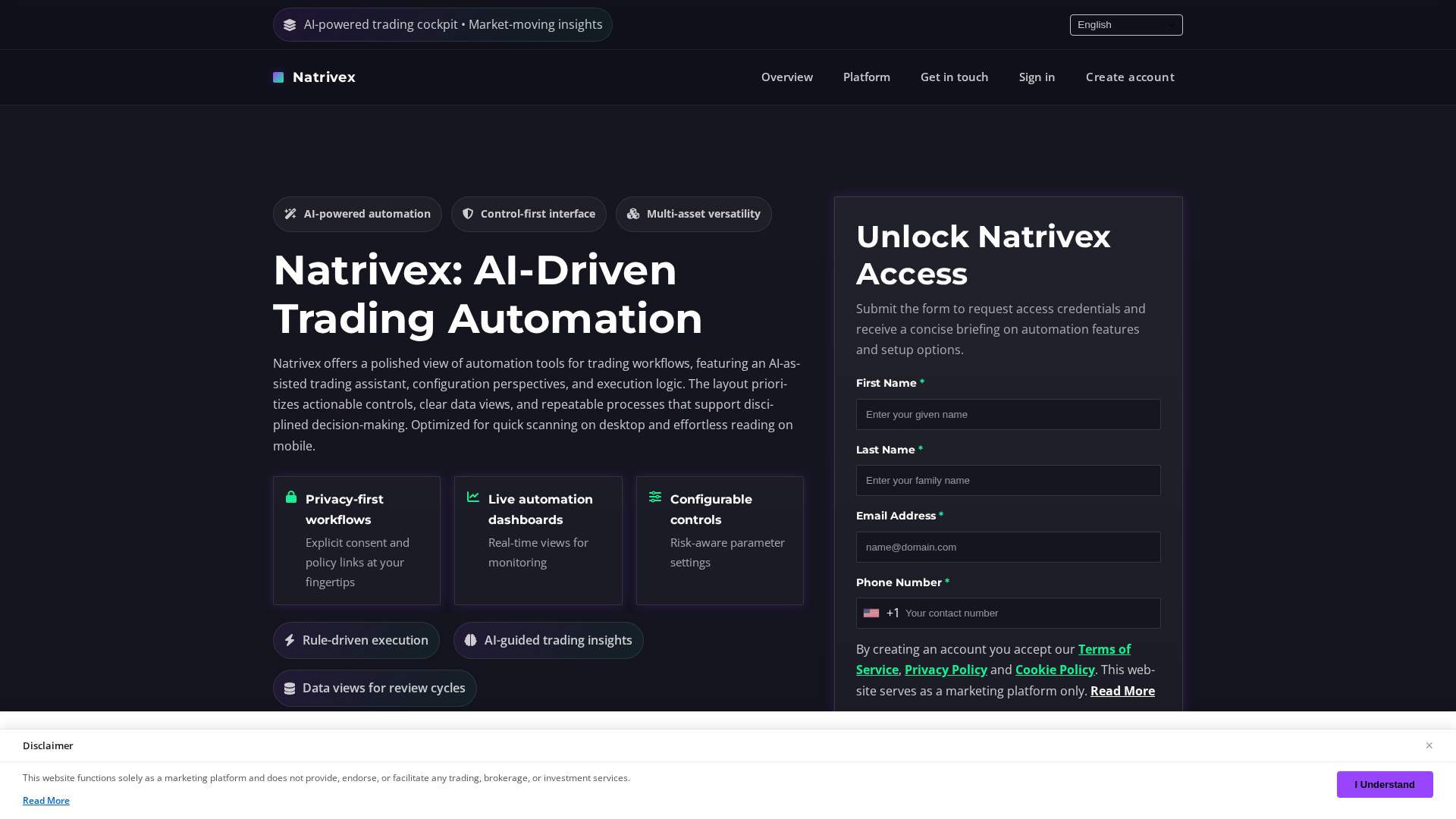This screenshot has width=1456, height=819.
Task: Click the shield Control-first interface icon
Action: [x=468, y=214]
